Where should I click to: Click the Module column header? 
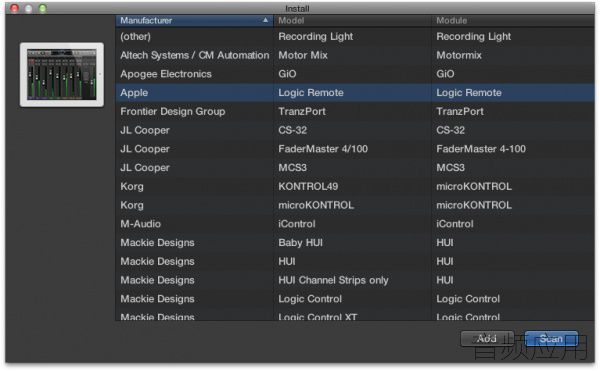(513, 21)
